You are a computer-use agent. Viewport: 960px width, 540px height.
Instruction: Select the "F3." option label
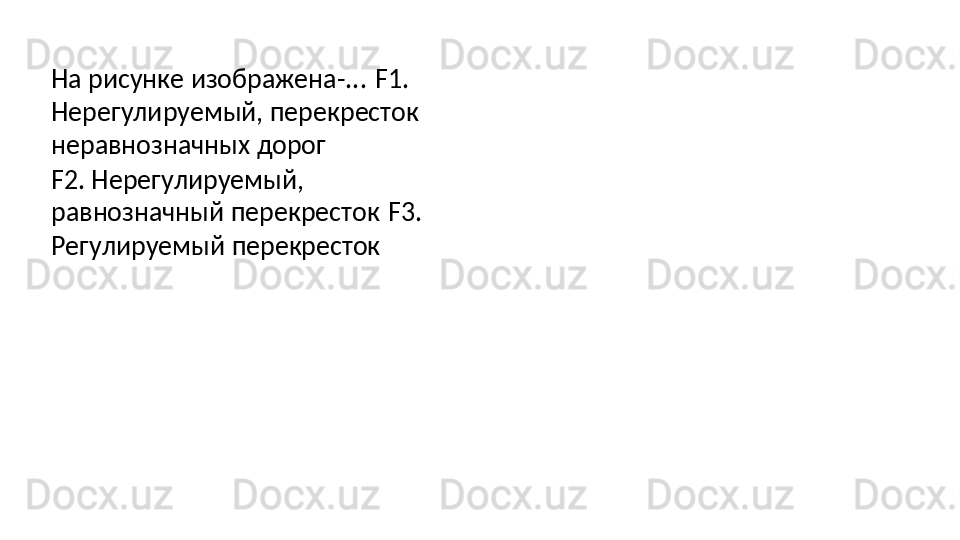pyautogui.click(x=403, y=212)
